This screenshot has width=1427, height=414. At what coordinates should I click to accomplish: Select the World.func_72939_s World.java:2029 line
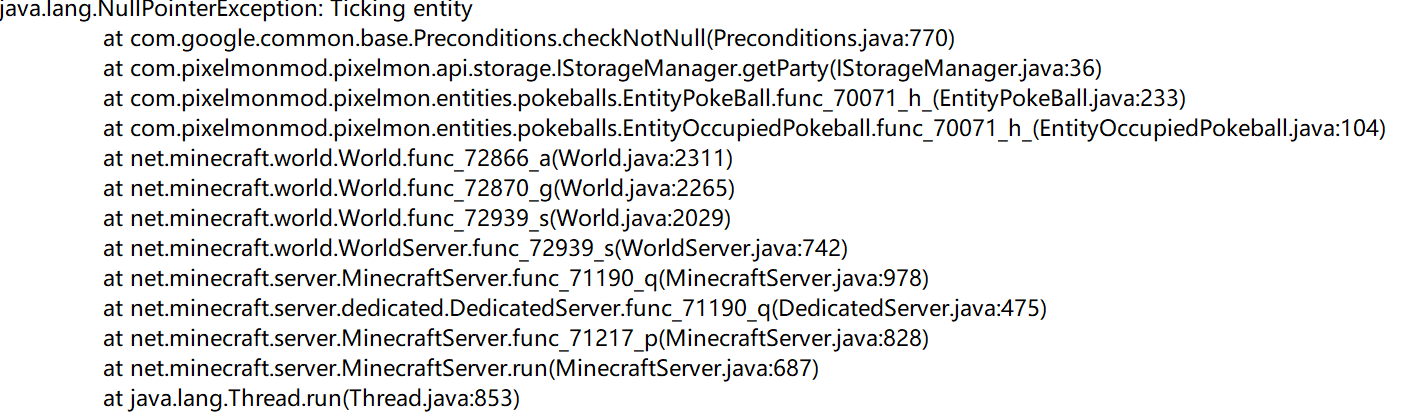417,219
